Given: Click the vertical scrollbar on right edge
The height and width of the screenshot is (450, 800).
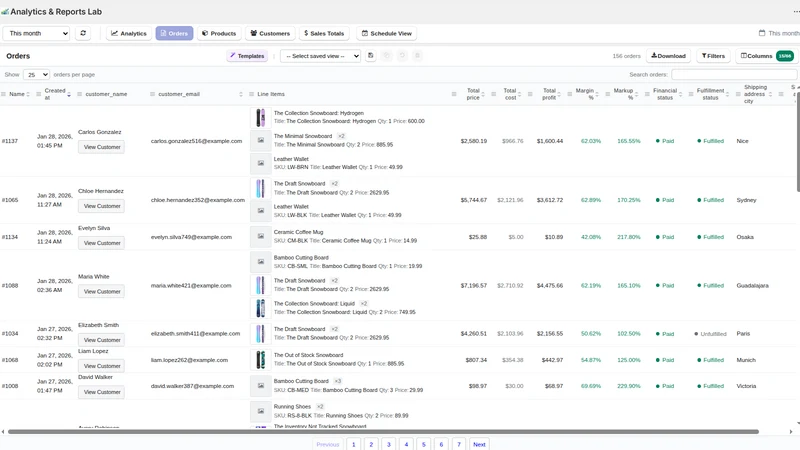Looking at the screenshot, I should click(797, 142).
